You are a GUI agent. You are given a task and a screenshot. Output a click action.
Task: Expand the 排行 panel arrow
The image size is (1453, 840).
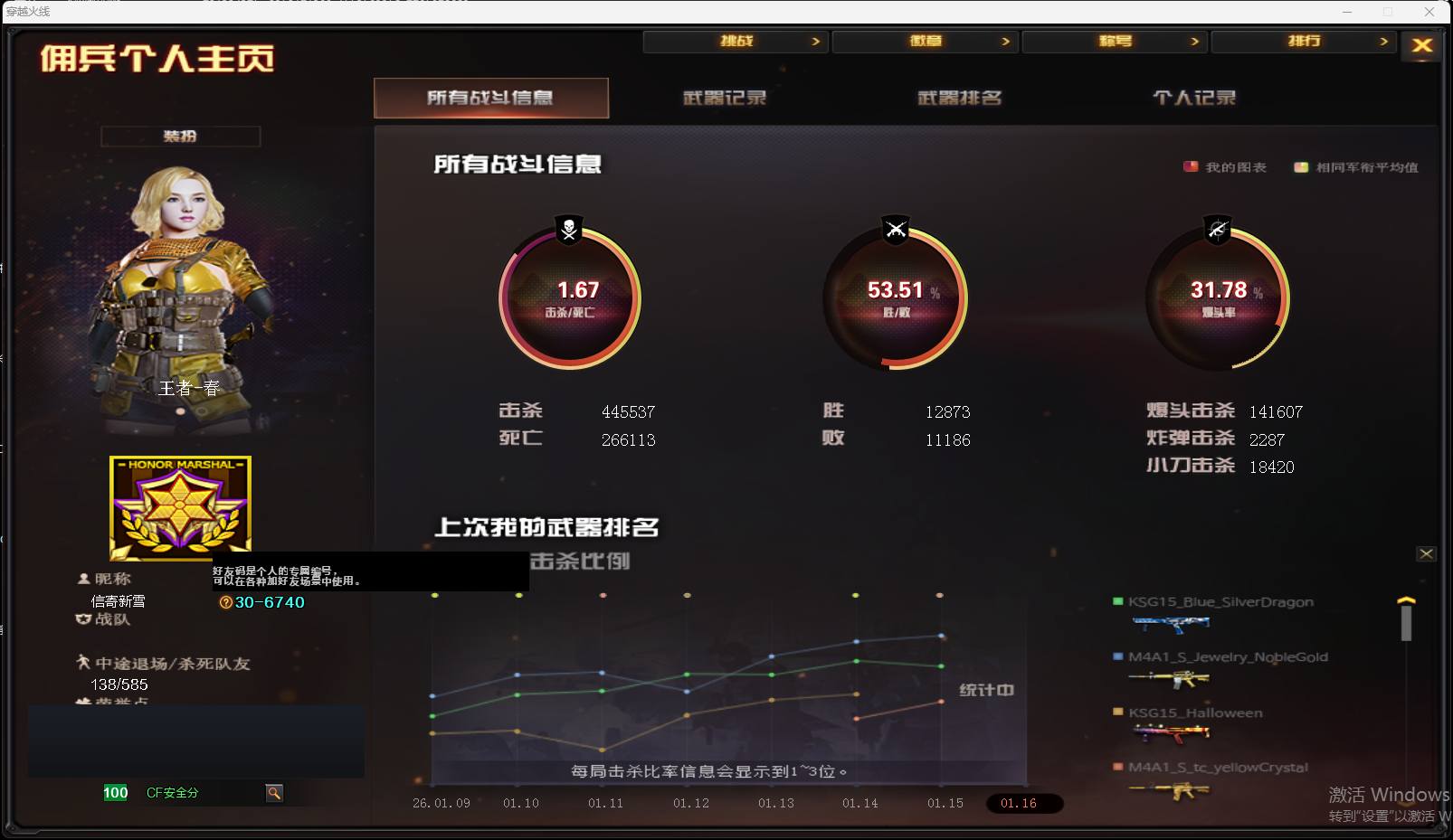1384,41
